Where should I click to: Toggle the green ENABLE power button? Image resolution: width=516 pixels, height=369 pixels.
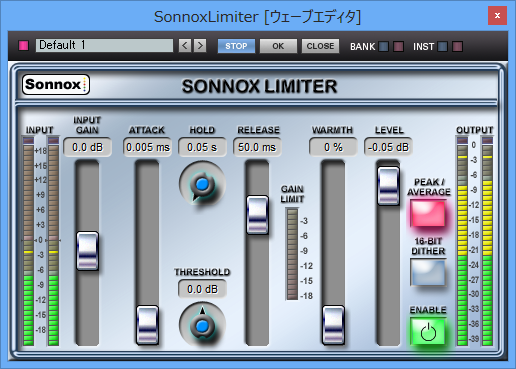click(428, 332)
